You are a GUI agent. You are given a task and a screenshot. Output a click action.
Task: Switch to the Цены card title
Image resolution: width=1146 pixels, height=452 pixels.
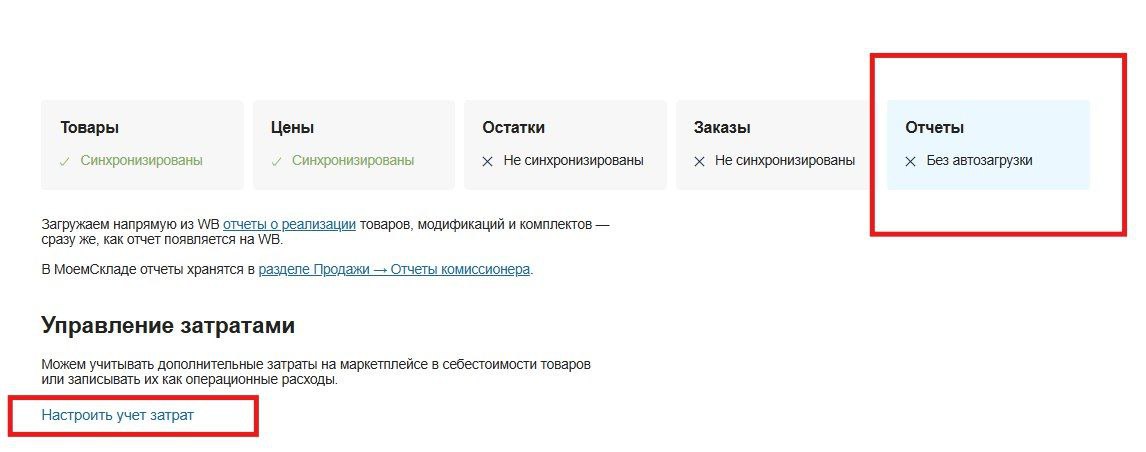(x=292, y=127)
